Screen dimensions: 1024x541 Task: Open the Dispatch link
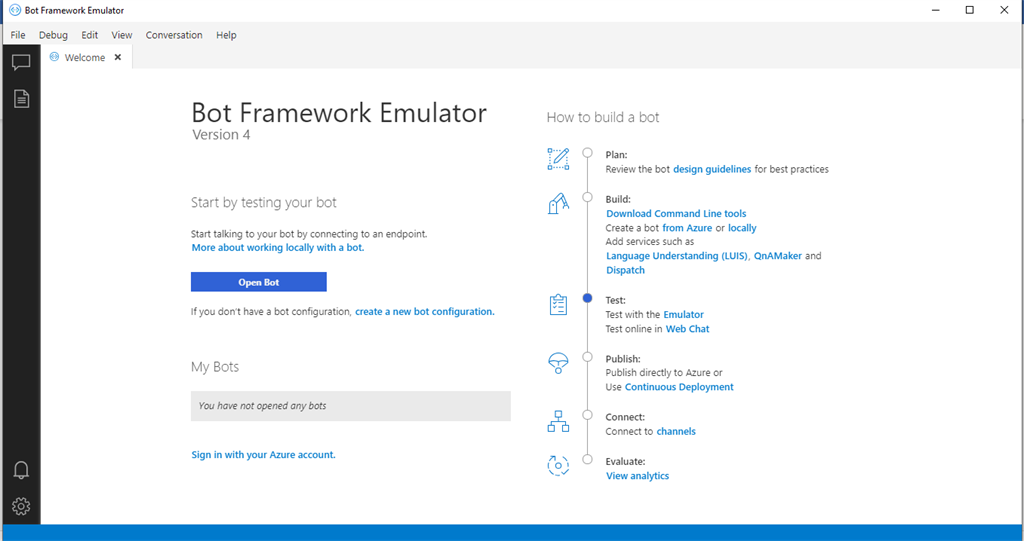[625, 270]
